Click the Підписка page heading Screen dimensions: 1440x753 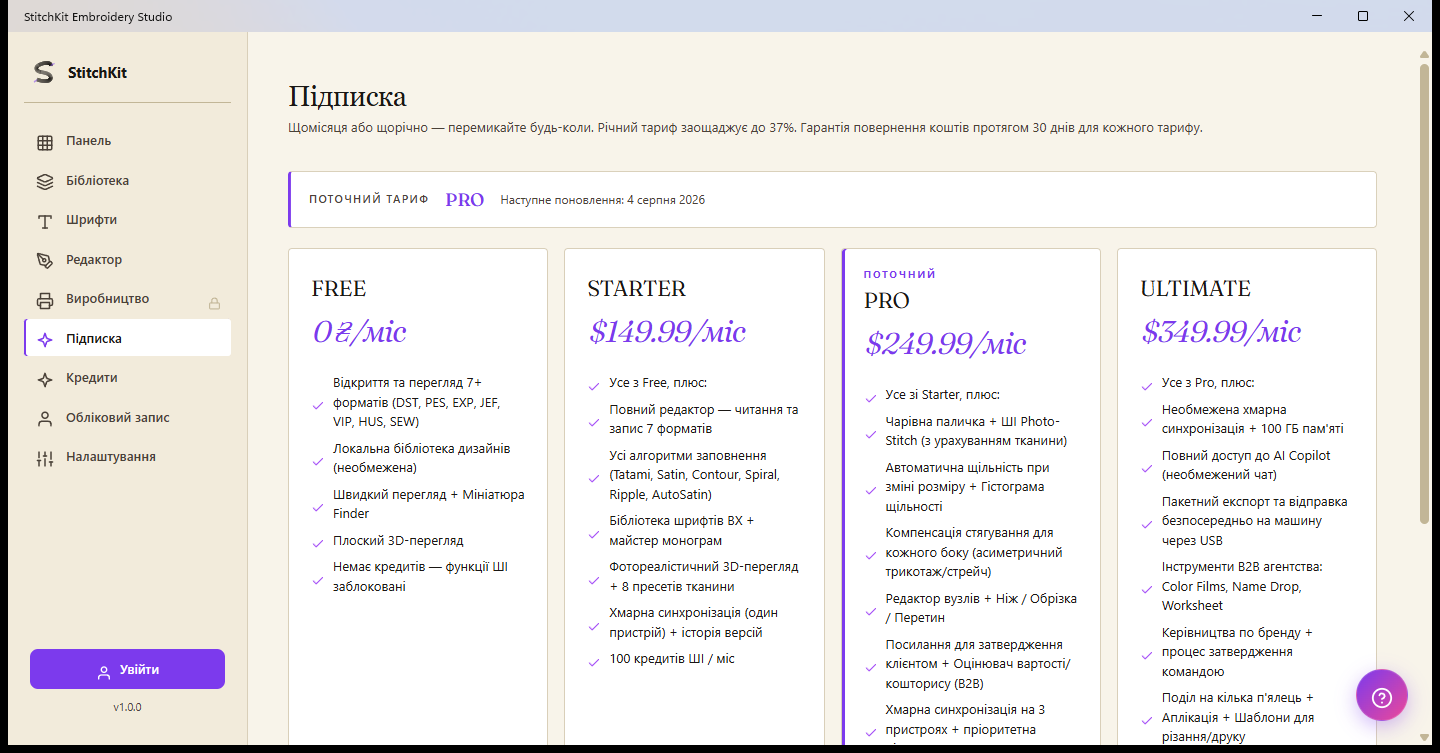coord(347,97)
